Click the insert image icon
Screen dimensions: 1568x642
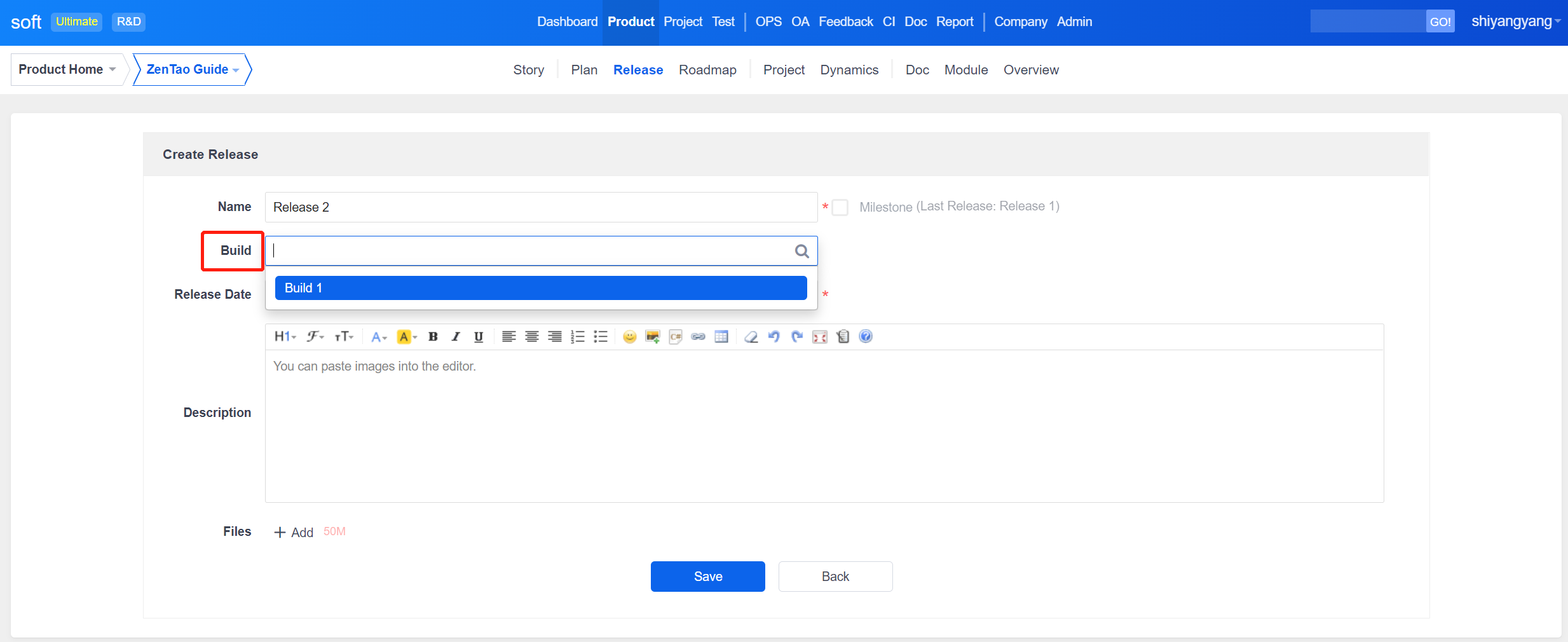tap(652, 337)
